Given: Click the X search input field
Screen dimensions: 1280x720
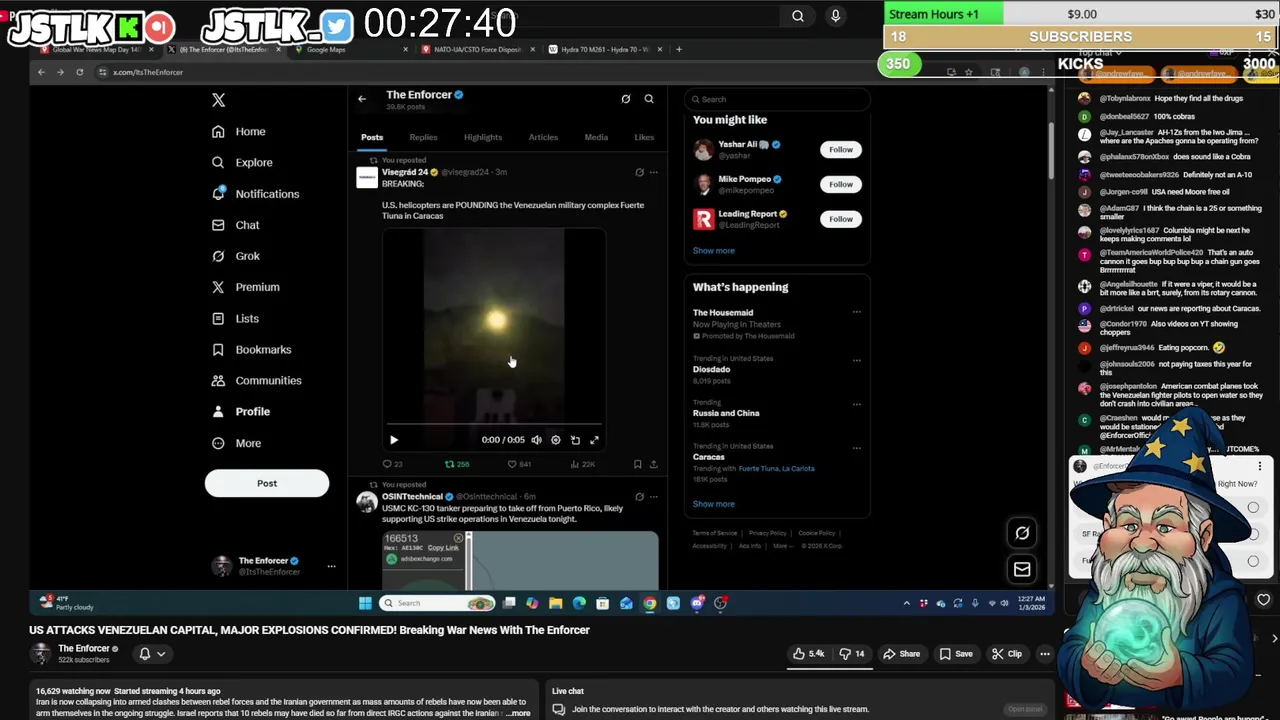Looking at the screenshot, I should (777, 99).
